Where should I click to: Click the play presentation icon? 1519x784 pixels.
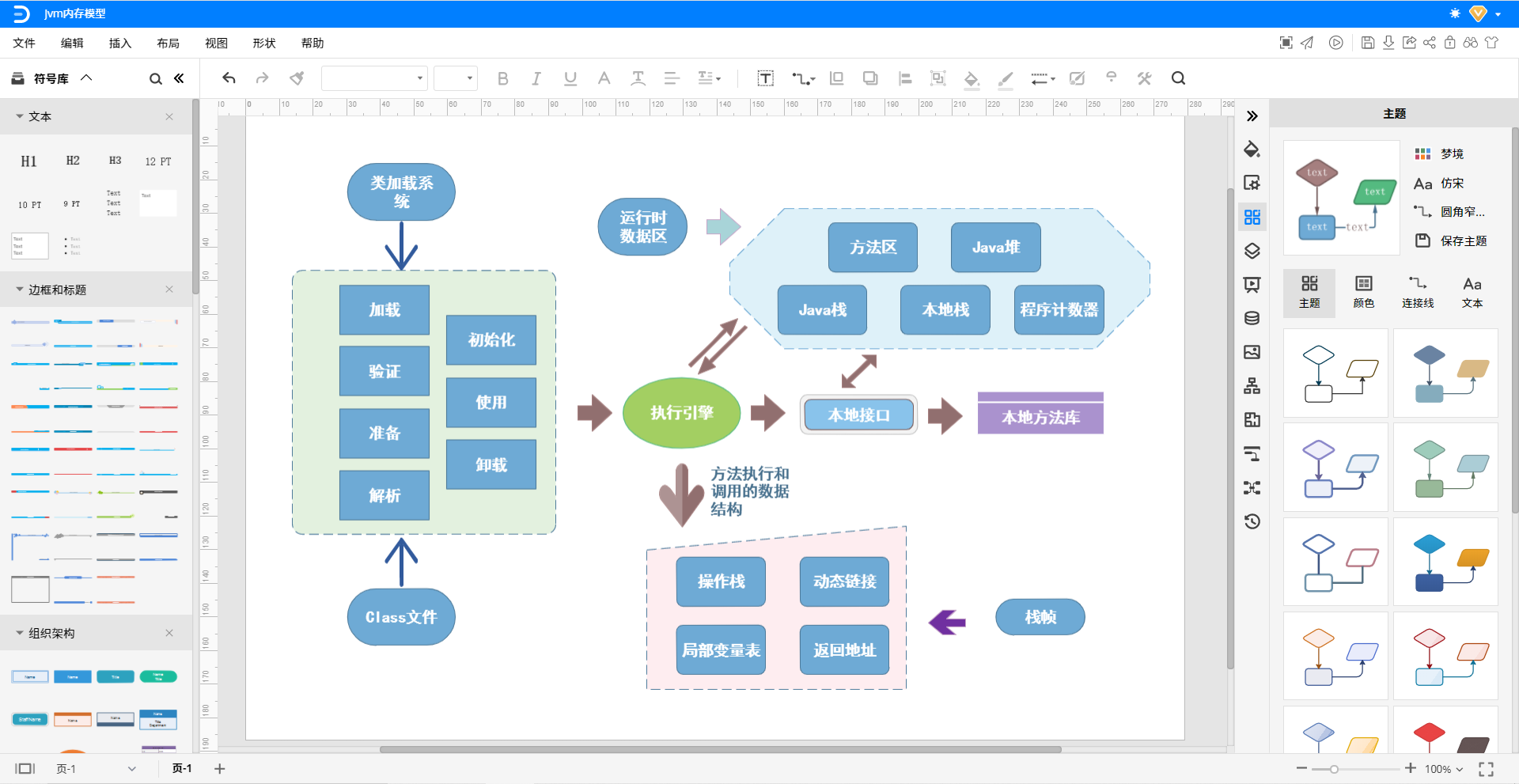[1336, 43]
